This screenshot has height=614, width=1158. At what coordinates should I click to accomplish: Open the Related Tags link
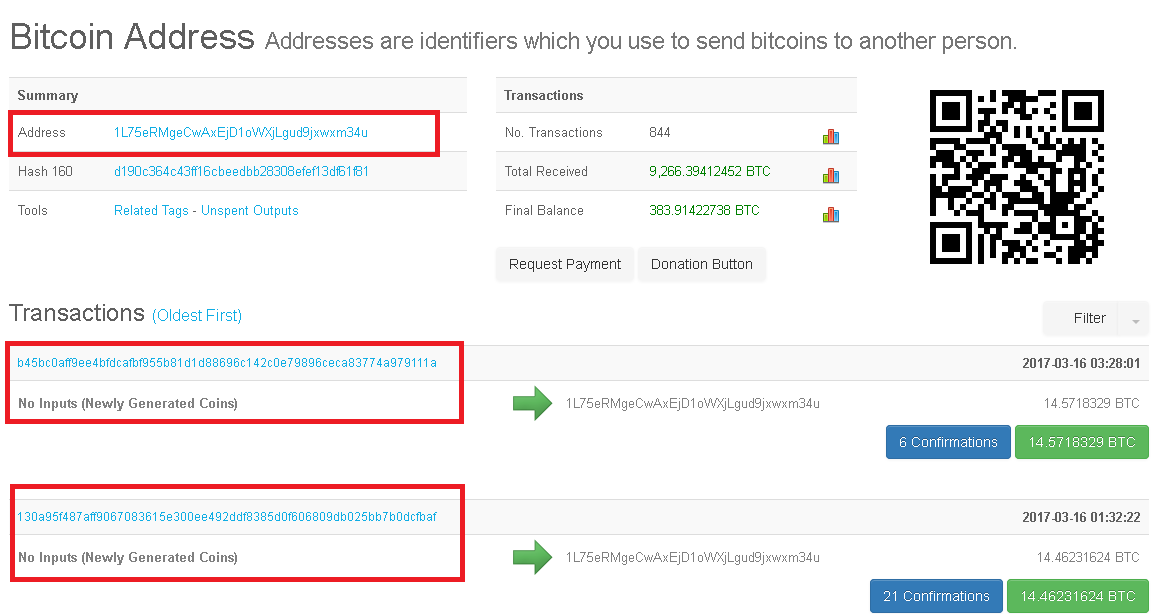click(154, 211)
